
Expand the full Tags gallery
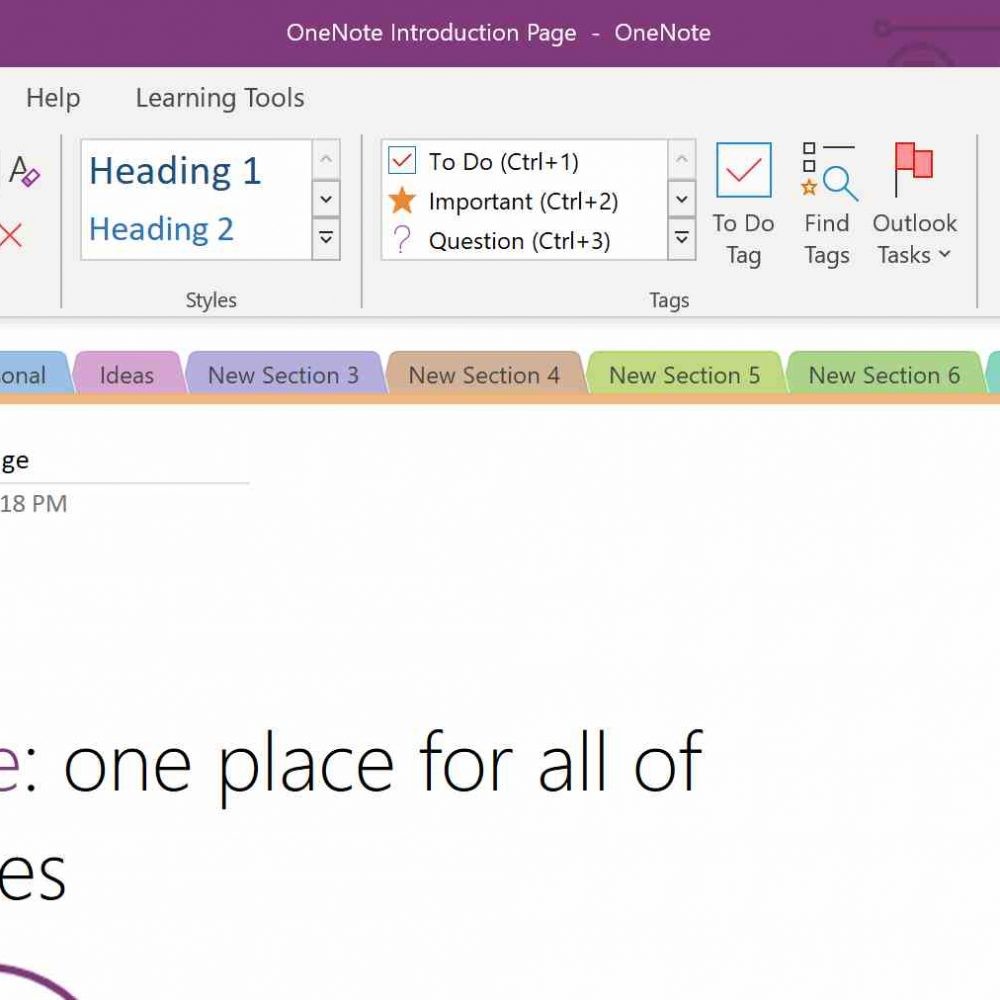pyautogui.click(x=681, y=238)
